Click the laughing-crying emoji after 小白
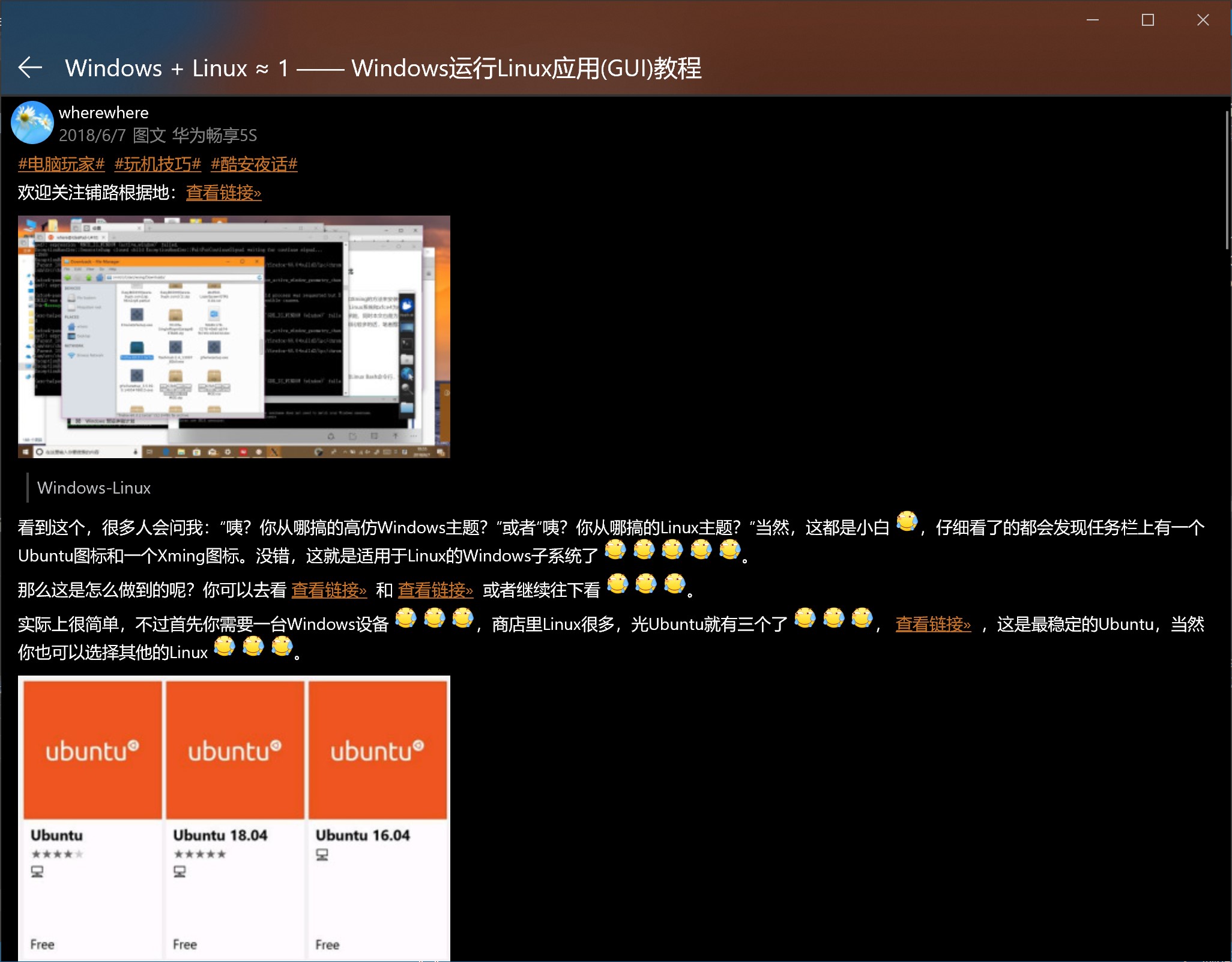 907,521
